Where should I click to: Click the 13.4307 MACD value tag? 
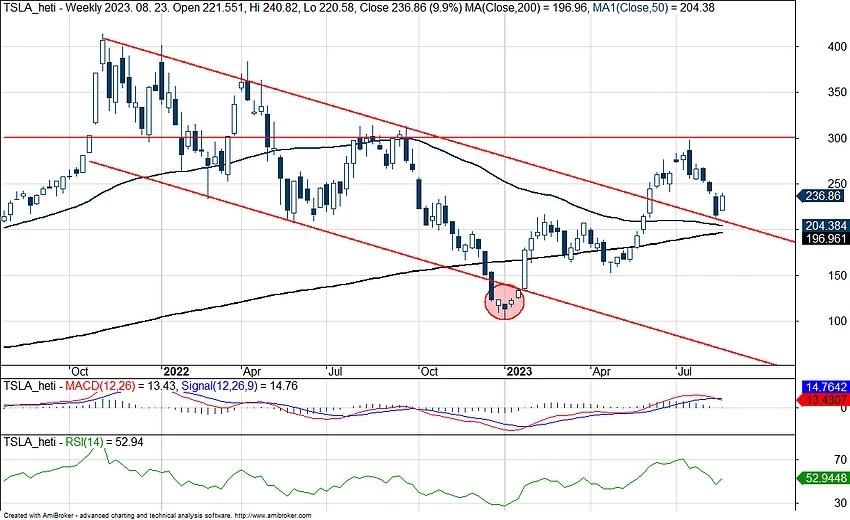pyautogui.click(x=824, y=400)
